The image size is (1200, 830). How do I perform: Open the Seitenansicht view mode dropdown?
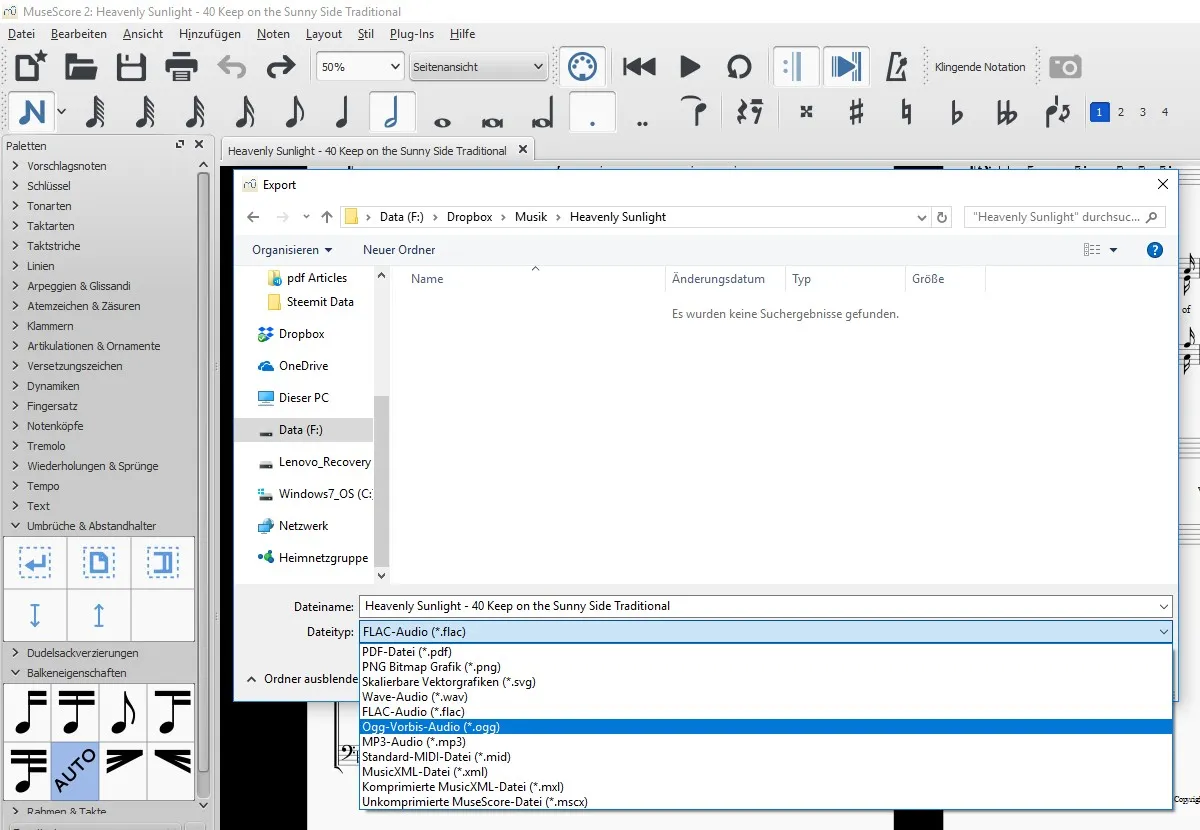point(479,67)
